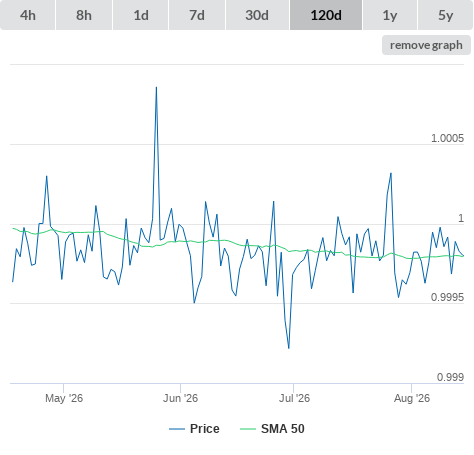
Task: Click the May '26 axis label
Action: 64,398
